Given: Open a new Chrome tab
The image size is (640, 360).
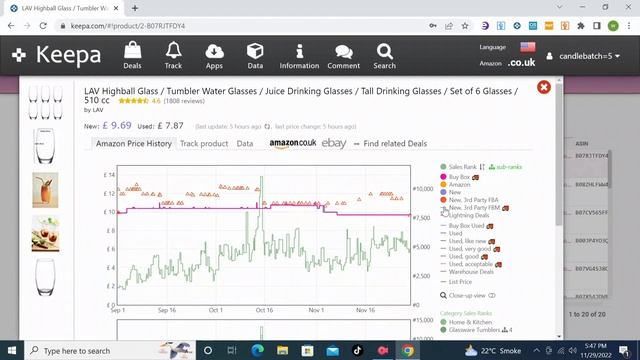Looking at the screenshot, I should coord(135,8).
